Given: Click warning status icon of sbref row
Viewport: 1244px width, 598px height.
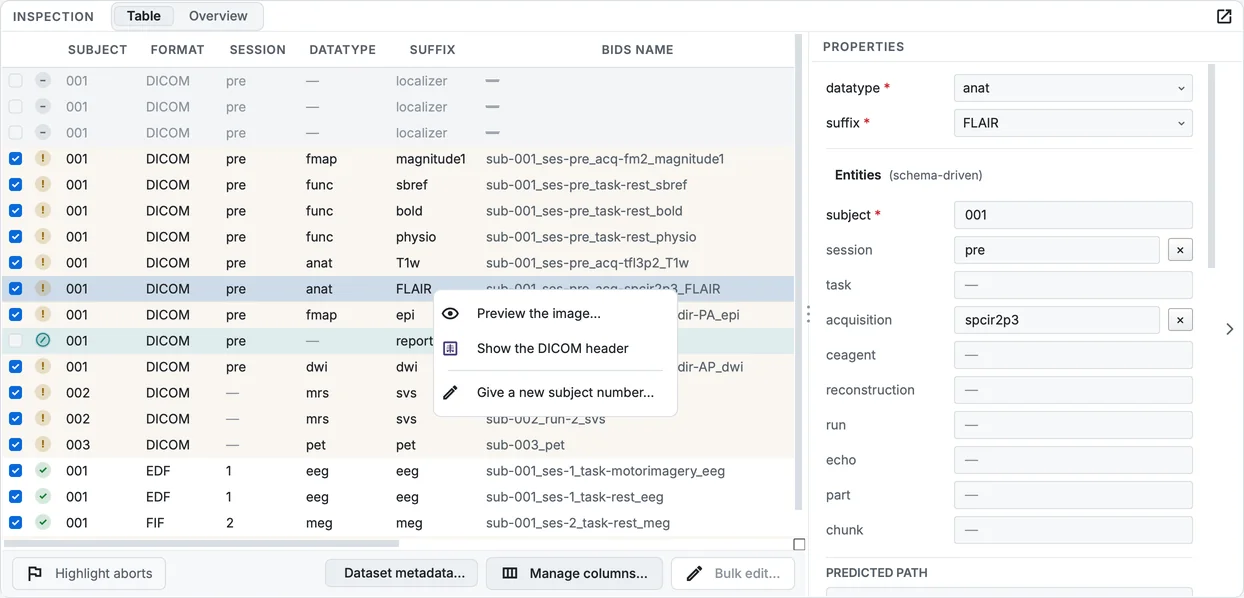Looking at the screenshot, I should 43,184.
